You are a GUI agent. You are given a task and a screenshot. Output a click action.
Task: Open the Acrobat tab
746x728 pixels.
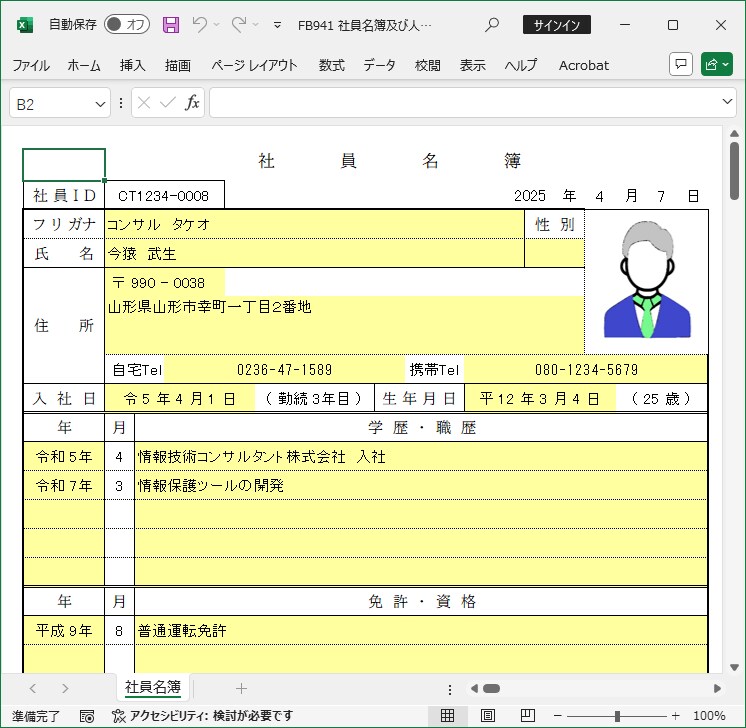click(x=584, y=65)
